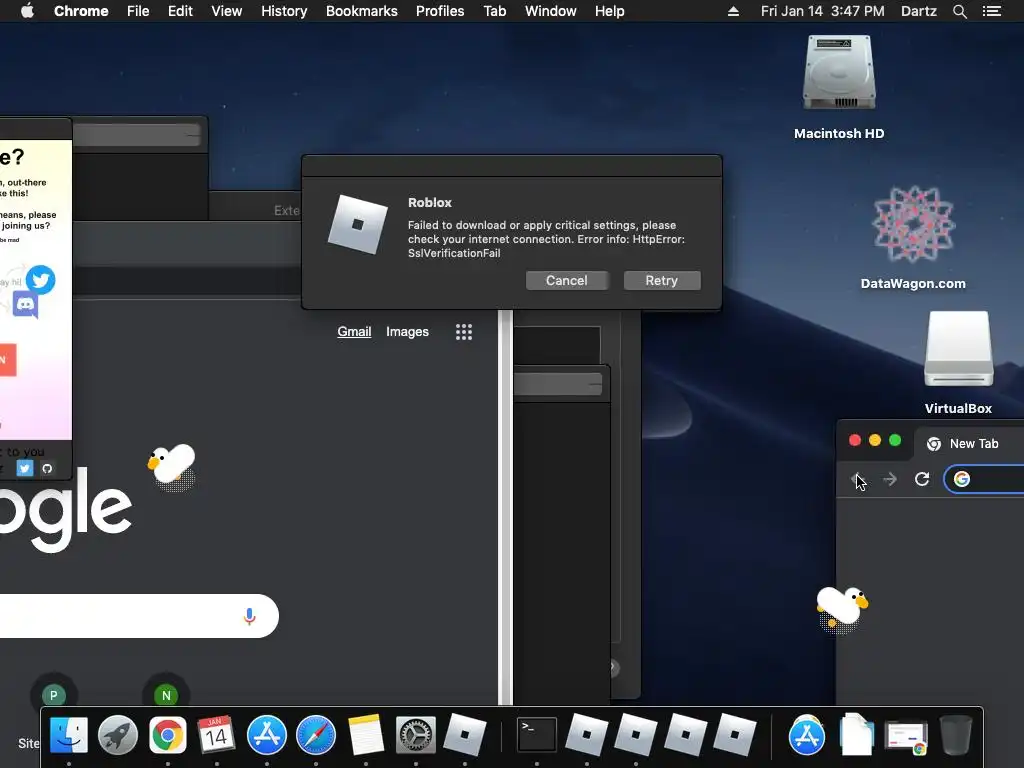Open shortcut tile labeled N
The width and height of the screenshot is (1024, 768).
(166, 696)
